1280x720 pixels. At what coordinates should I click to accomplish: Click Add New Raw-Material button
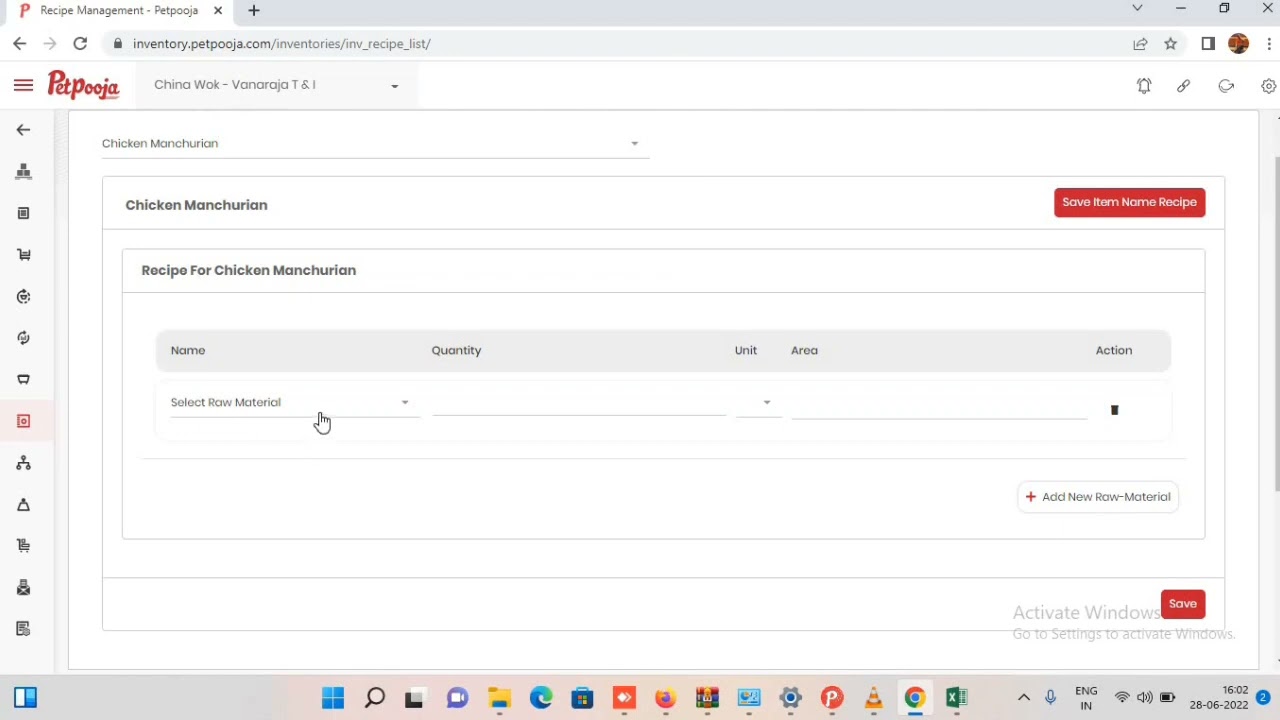(1098, 497)
